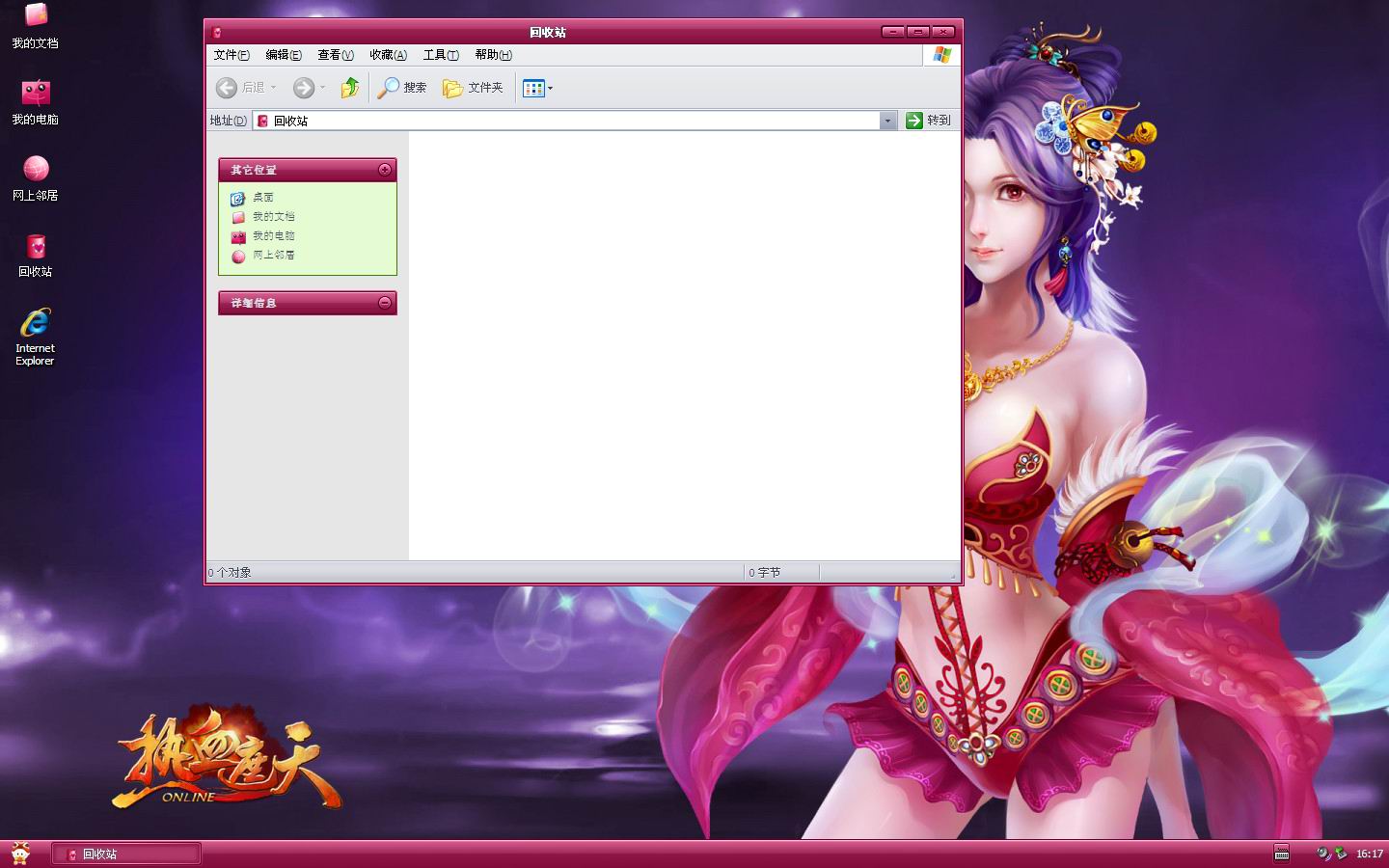Select the 网上邻居 desktop icon
1389x868 pixels.
(35, 179)
